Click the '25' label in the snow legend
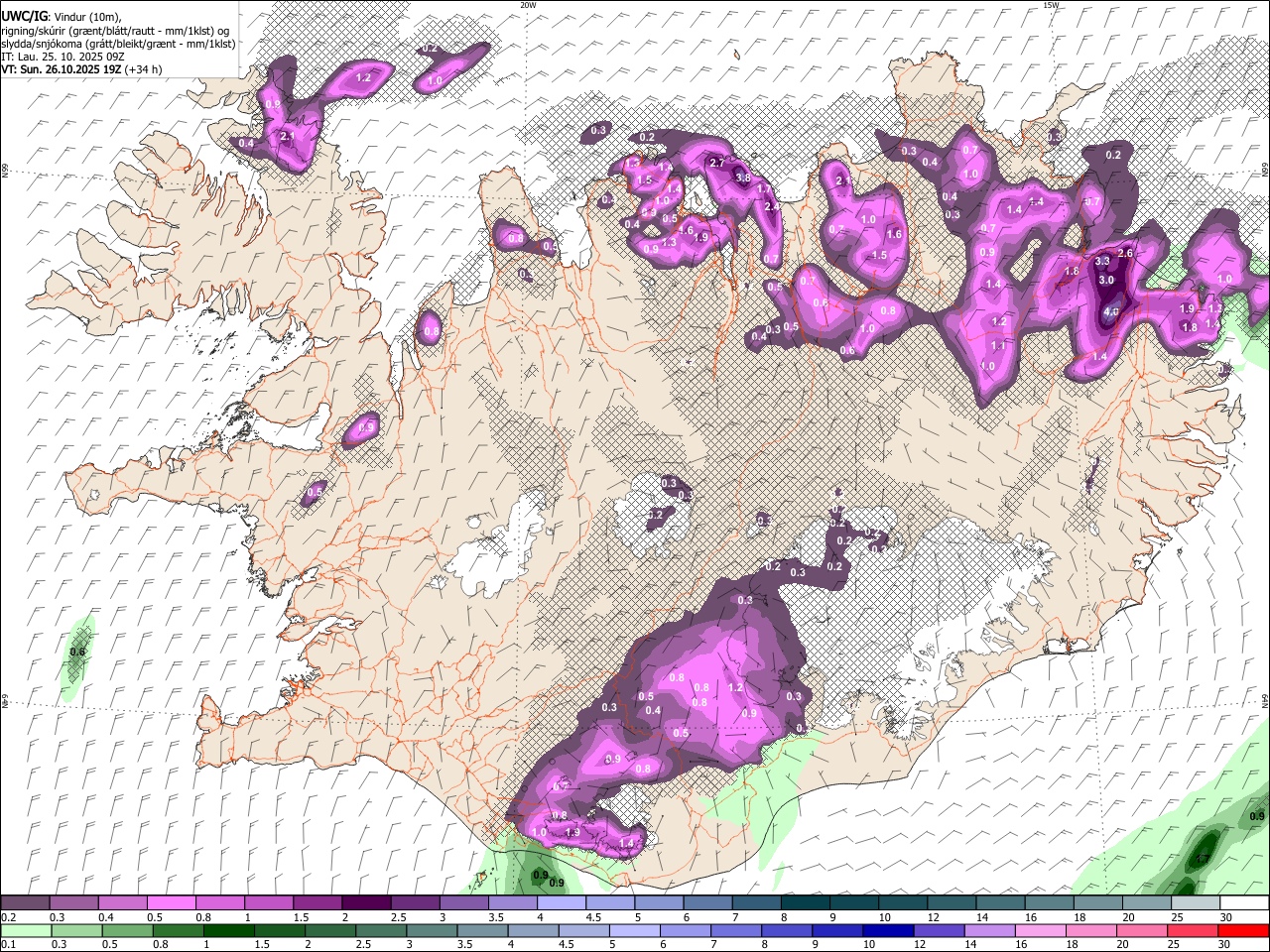The height and width of the screenshot is (952, 1270). point(1178,917)
